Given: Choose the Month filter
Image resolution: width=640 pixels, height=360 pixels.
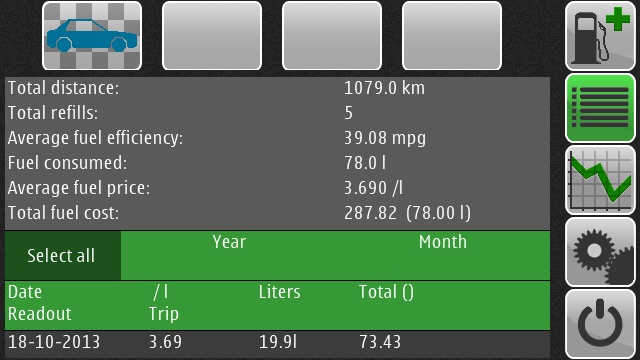Looking at the screenshot, I should click(x=442, y=242).
